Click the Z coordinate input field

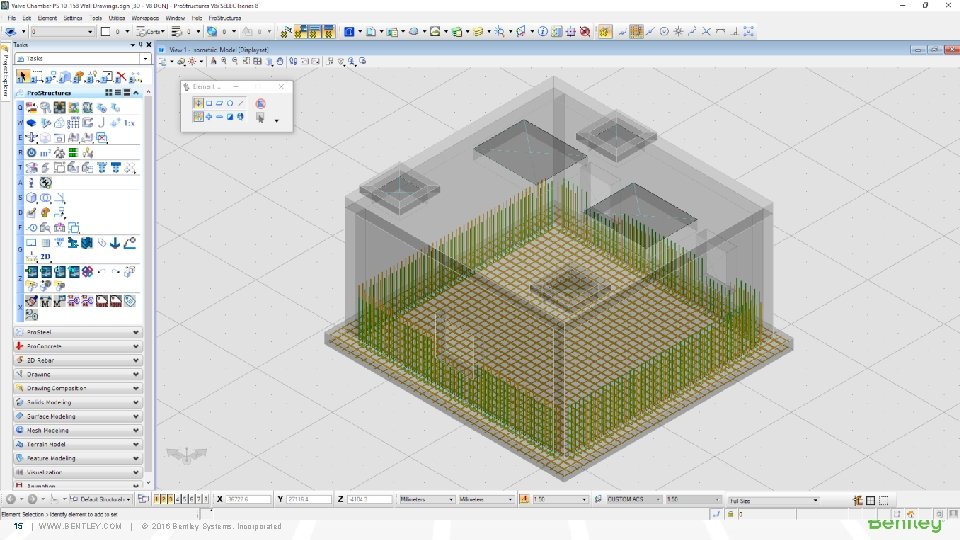370,500
